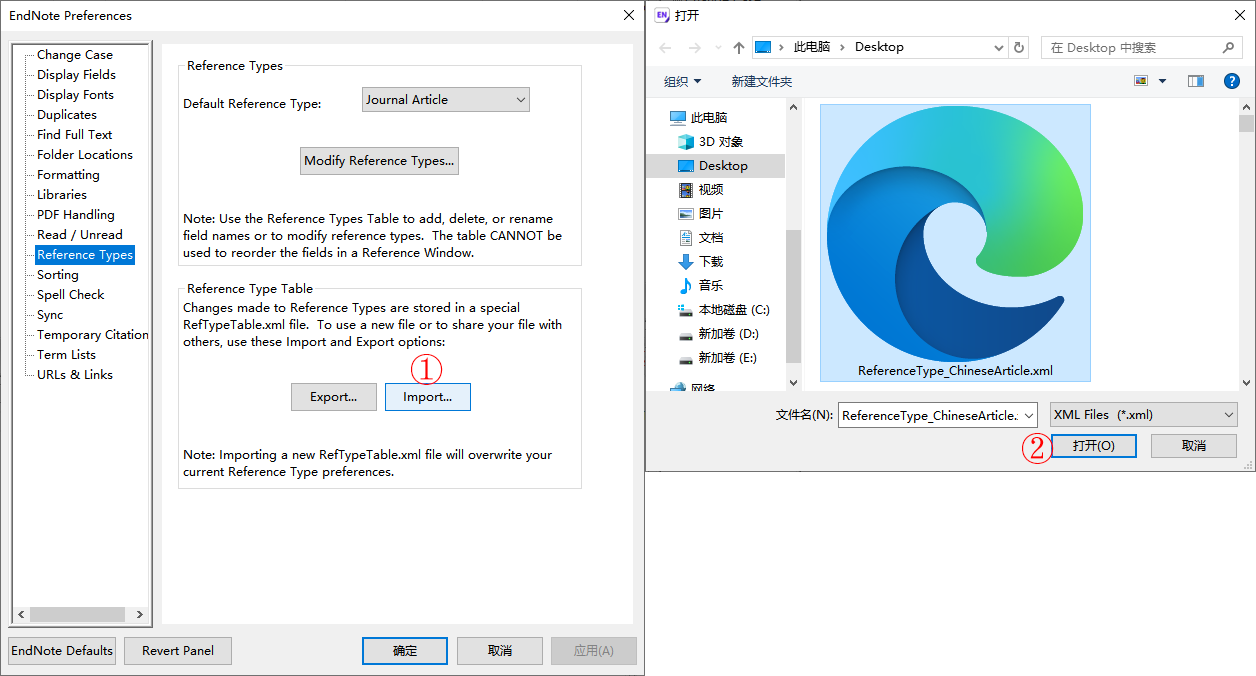The image size is (1256, 676).
Task: Select Temporary Citation in preferences list
Action: tap(93, 335)
